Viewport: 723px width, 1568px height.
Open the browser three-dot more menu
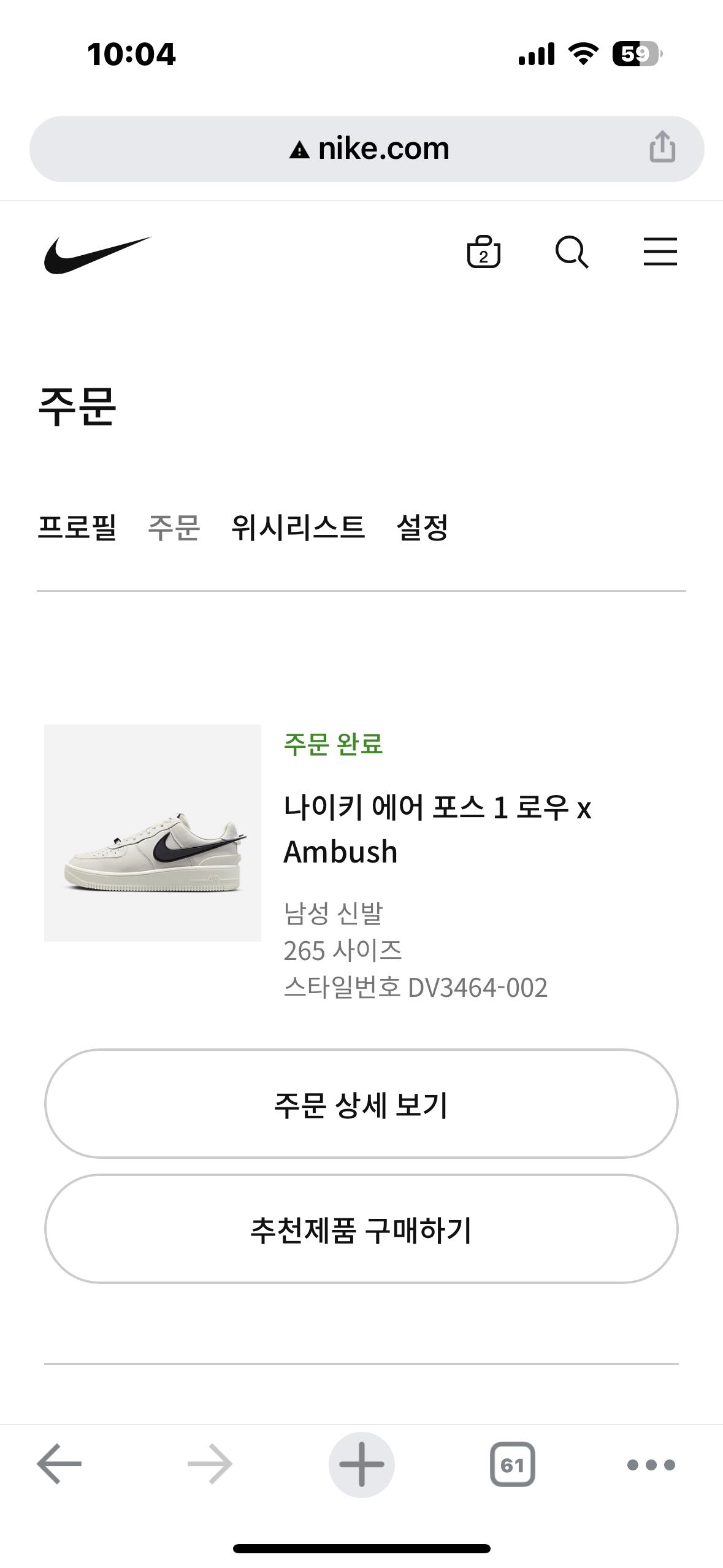point(651,1465)
